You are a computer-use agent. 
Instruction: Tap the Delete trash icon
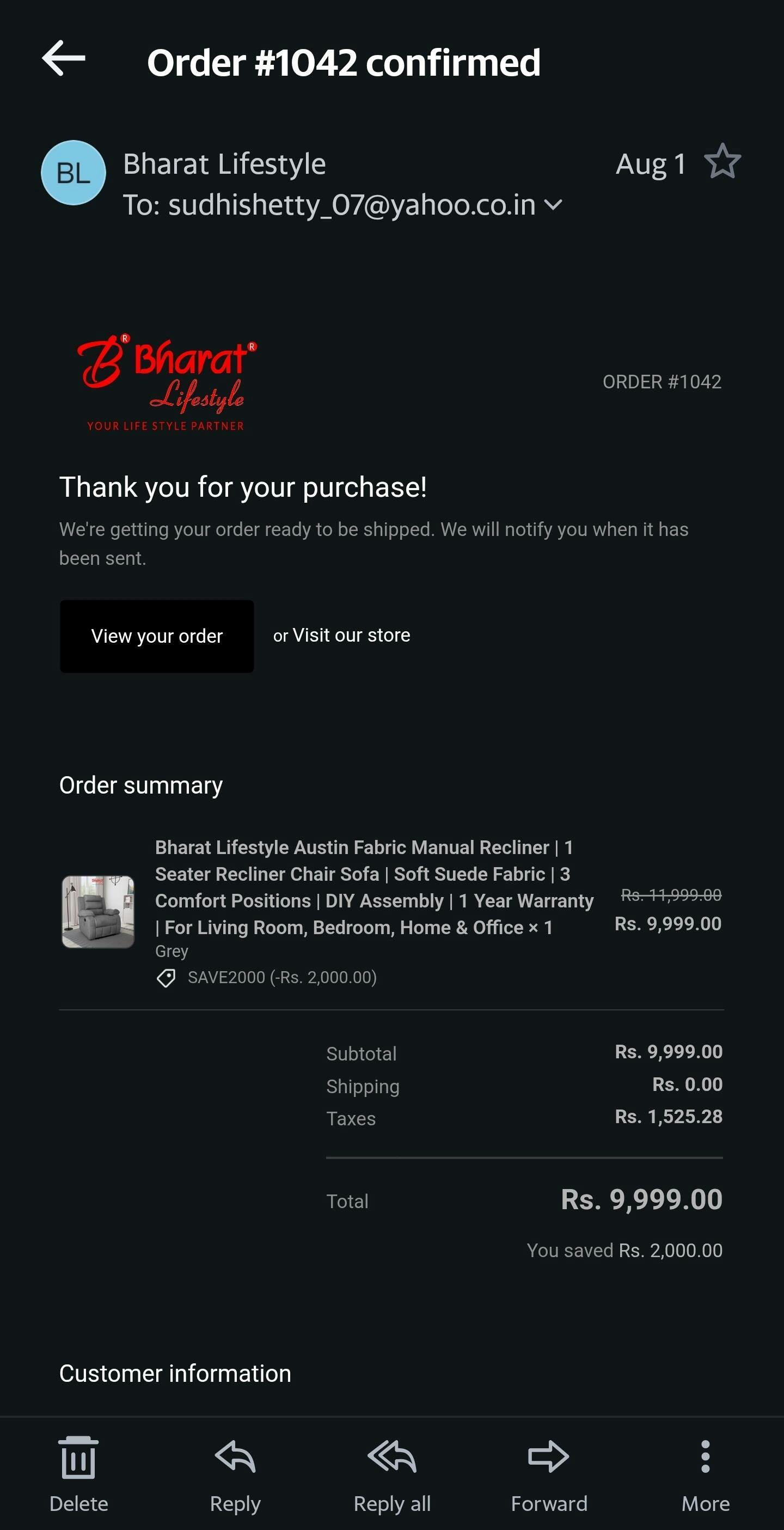[x=79, y=1457]
